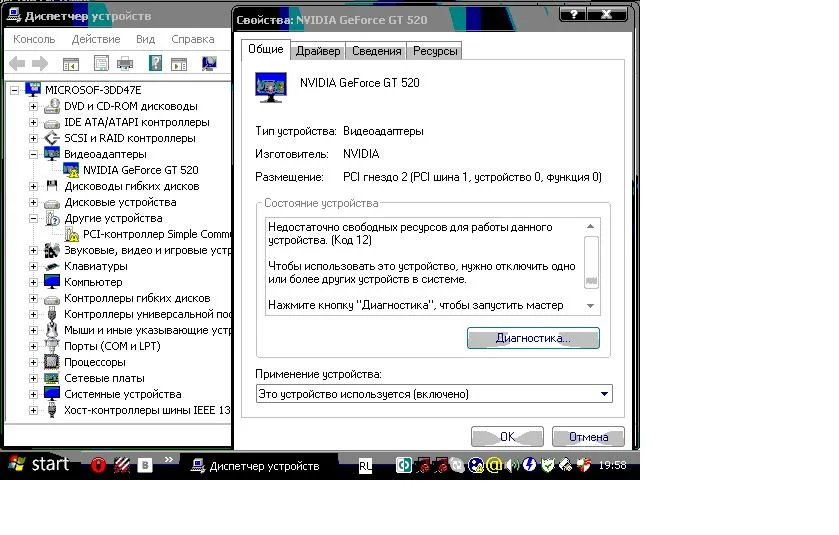Open the Консоль menu
This screenshot has width=839, height=535.
34,39
